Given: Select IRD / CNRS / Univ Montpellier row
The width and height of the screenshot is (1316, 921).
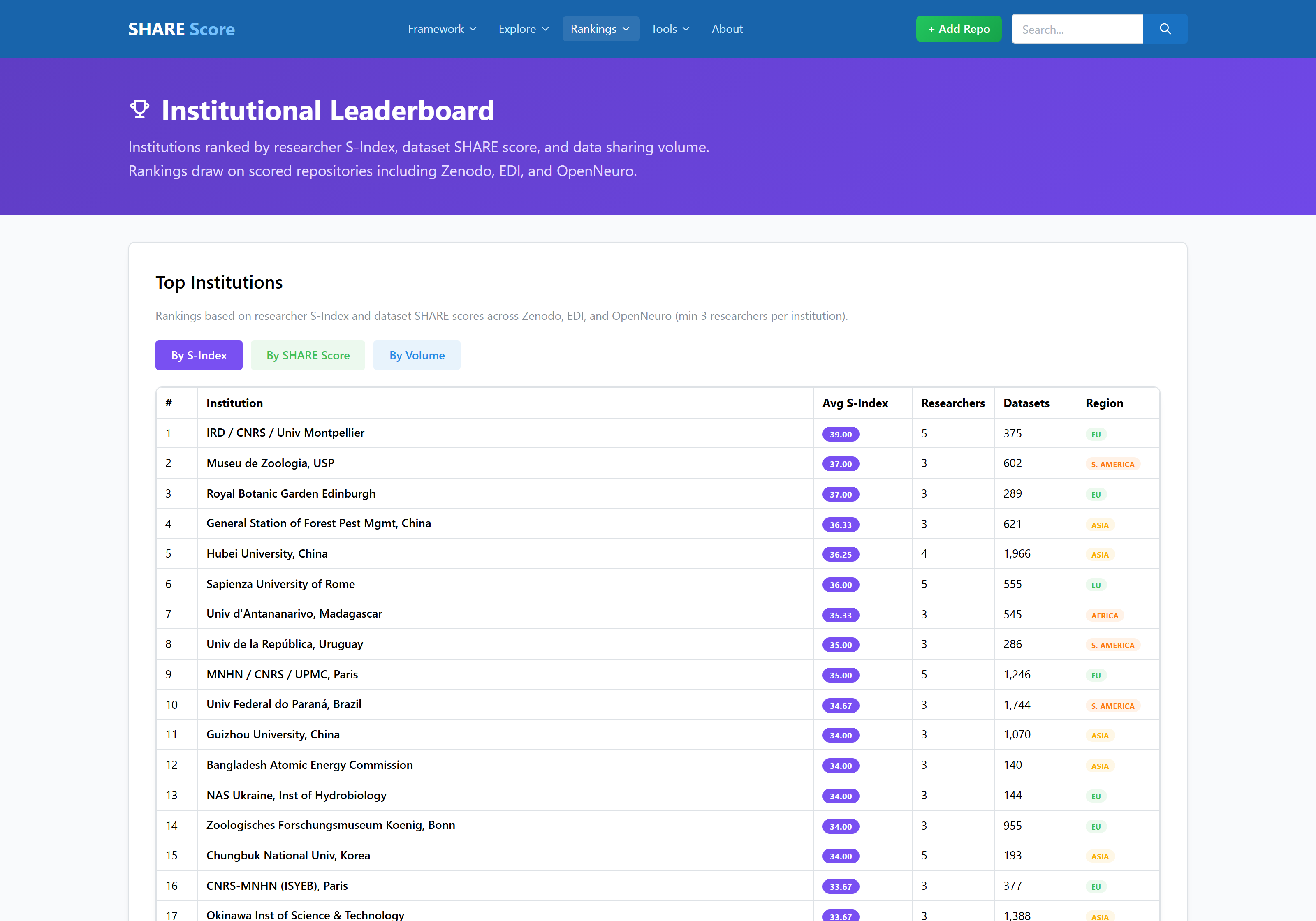Looking at the screenshot, I should (658, 433).
